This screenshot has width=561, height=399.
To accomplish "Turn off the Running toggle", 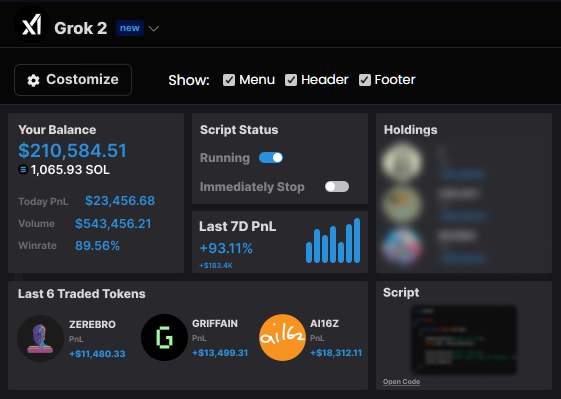I will [x=271, y=157].
